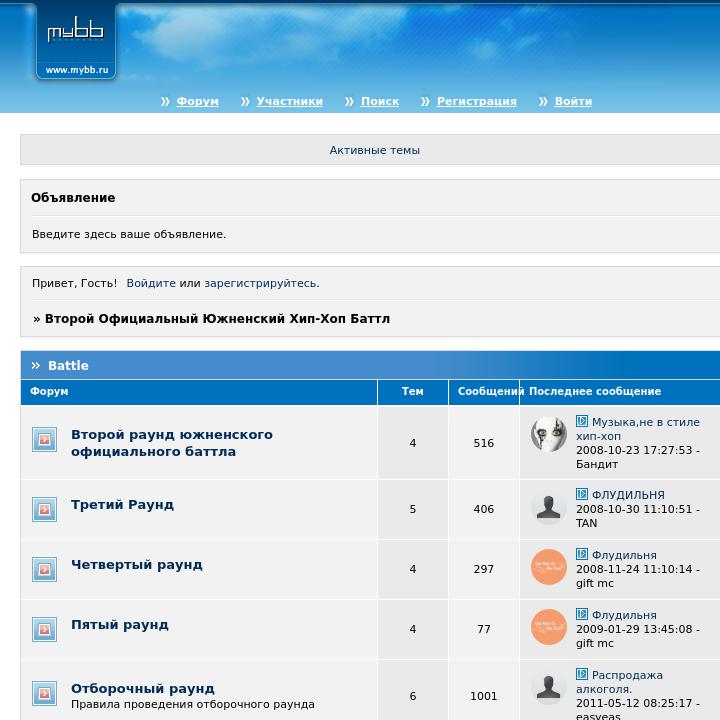The image size is (720, 720).
Task: Open the Отборочный раунд forum
Action: (x=142, y=688)
